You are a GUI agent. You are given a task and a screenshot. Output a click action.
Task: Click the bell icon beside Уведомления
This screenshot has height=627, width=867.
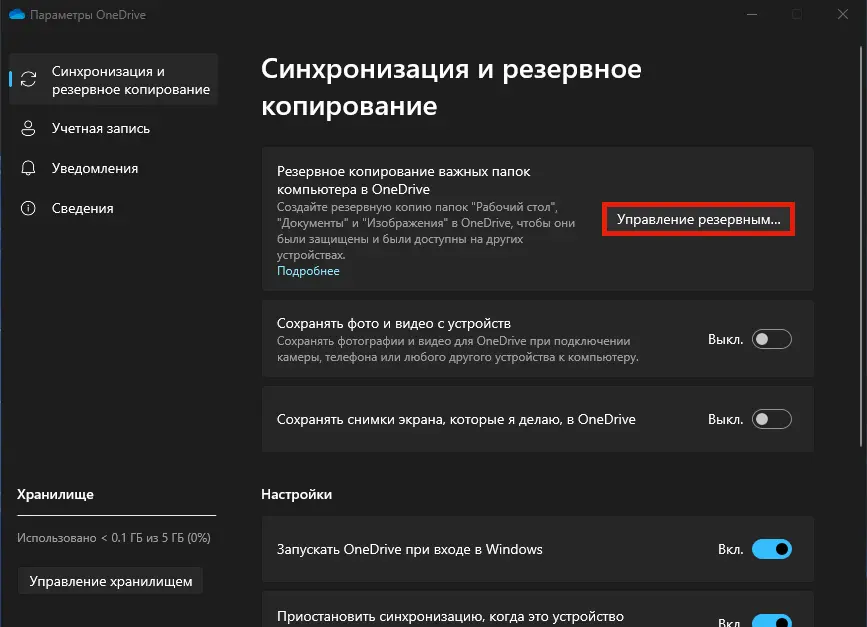30,169
